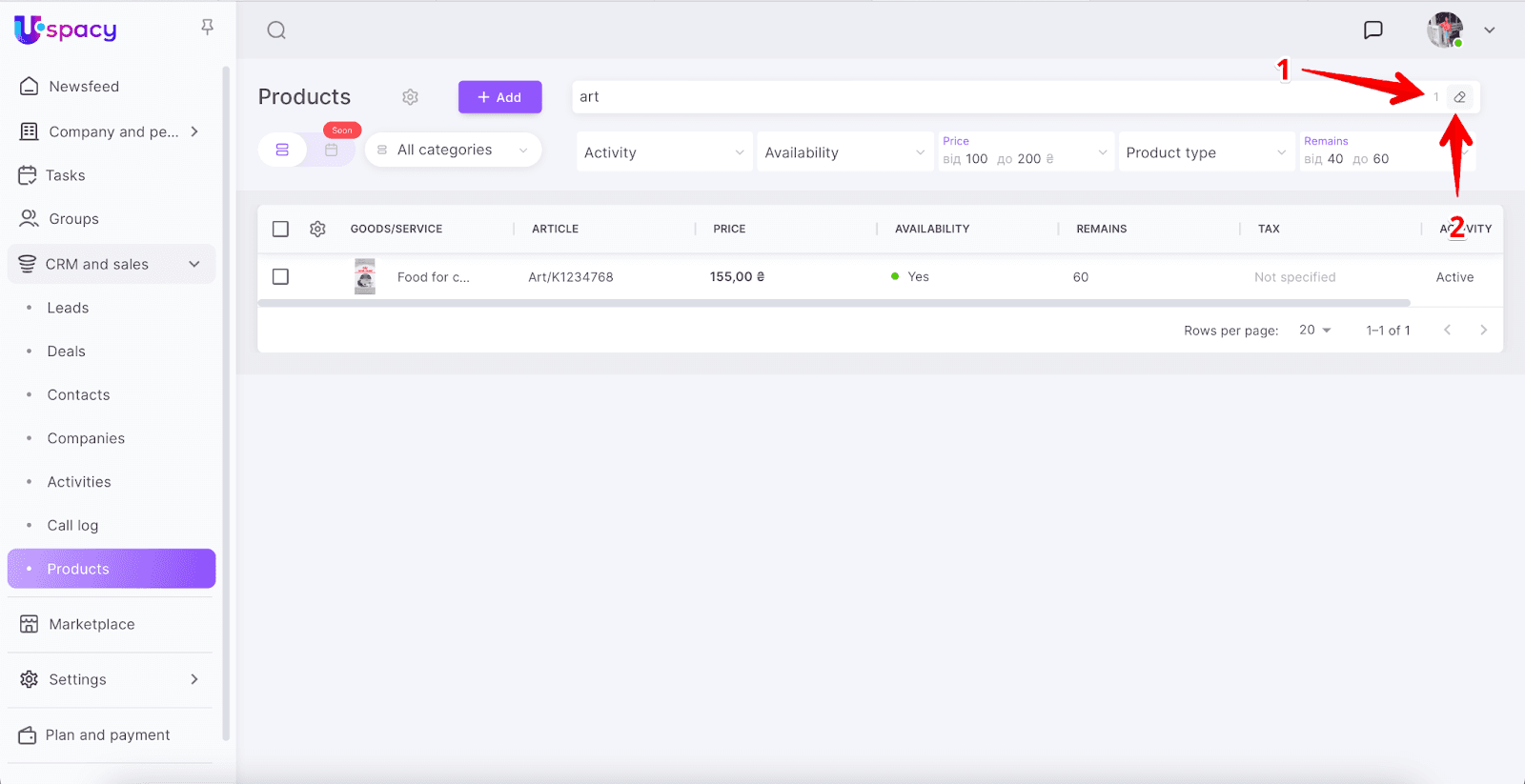The height and width of the screenshot is (784, 1525).
Task: Expand the Availability filter dropdown
Action: pyautogui.click(x=844, y=152)
